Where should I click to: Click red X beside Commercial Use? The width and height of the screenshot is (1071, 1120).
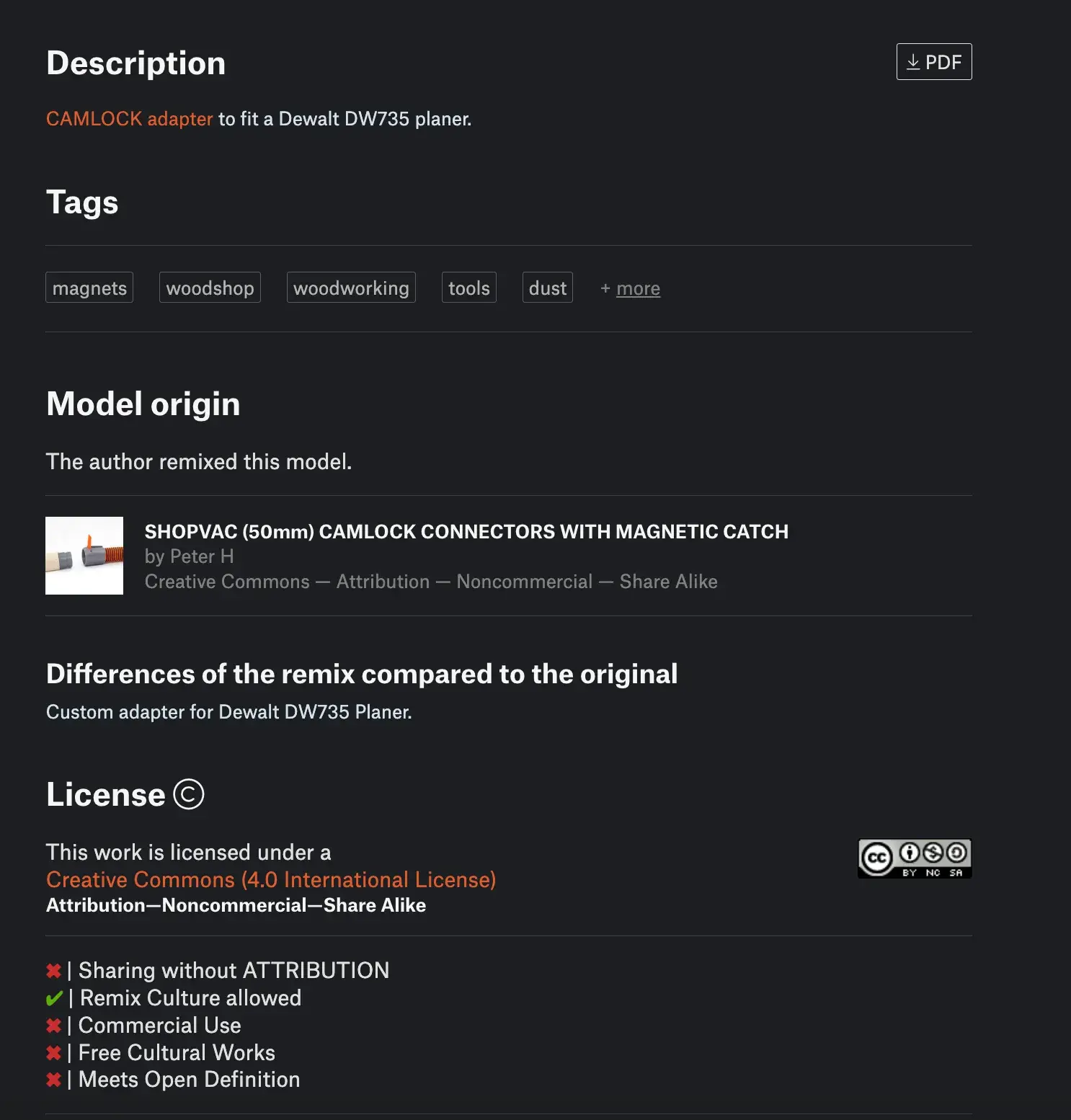(x=53, y=1026)
